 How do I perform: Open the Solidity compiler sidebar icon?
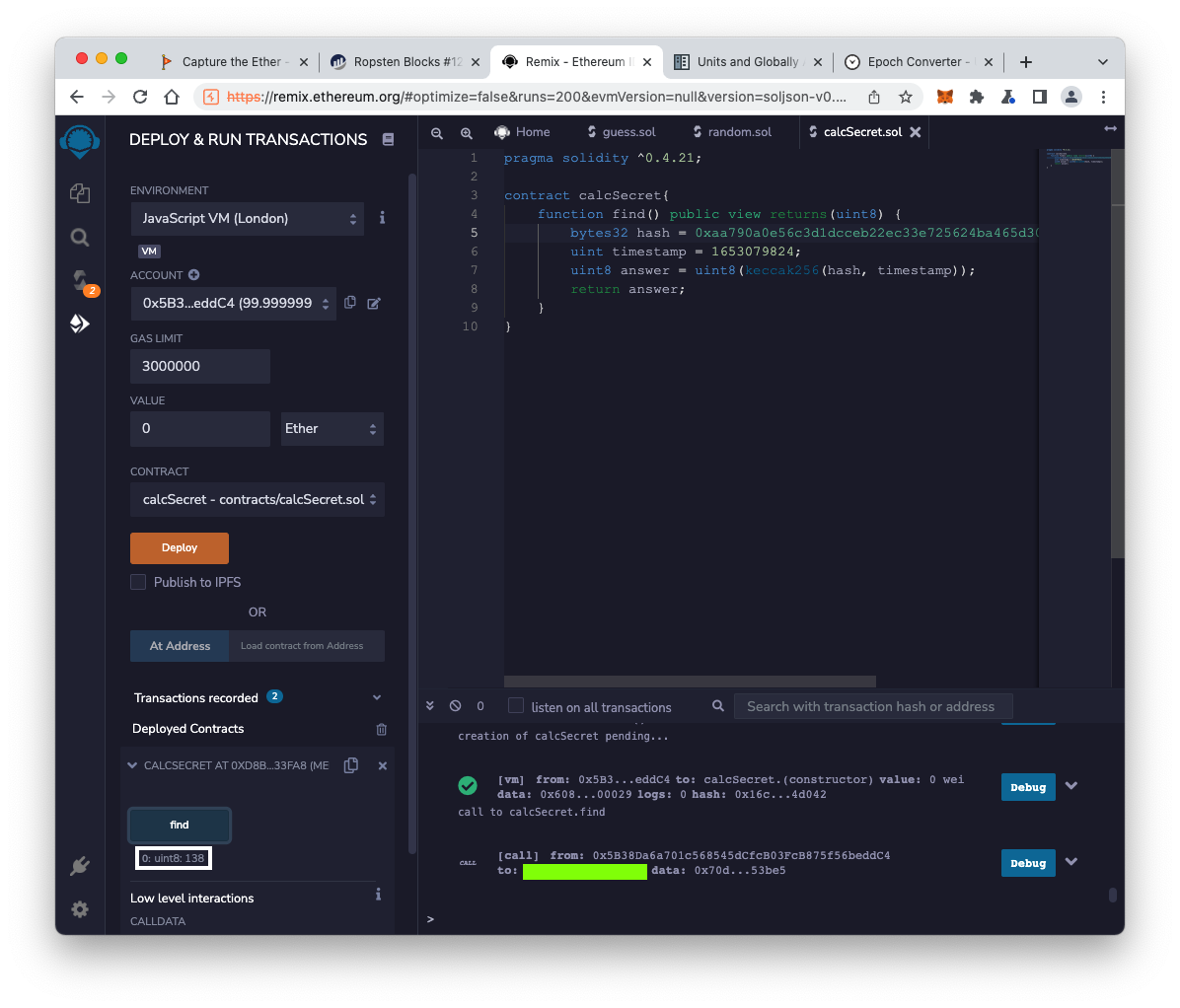(80, 281)
